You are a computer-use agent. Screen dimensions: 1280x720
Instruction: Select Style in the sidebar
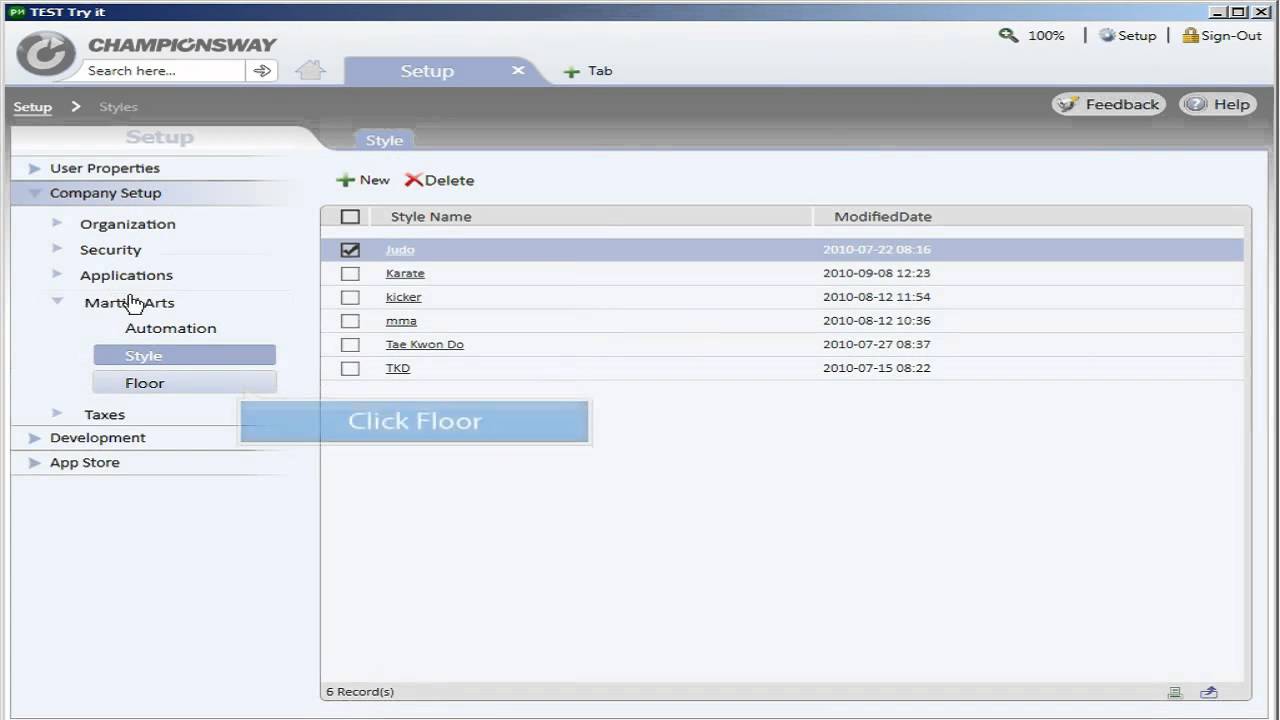coord(184,355)
